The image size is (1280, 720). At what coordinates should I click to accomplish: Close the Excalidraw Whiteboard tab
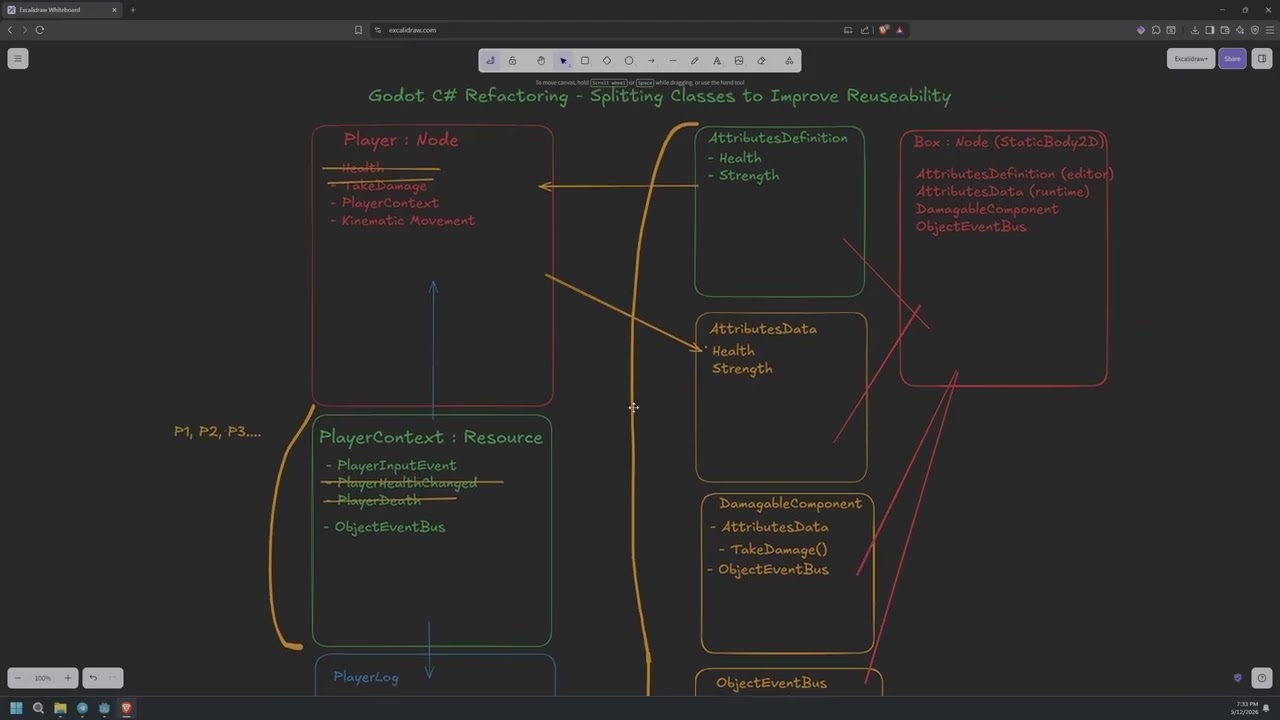point(114,10)
